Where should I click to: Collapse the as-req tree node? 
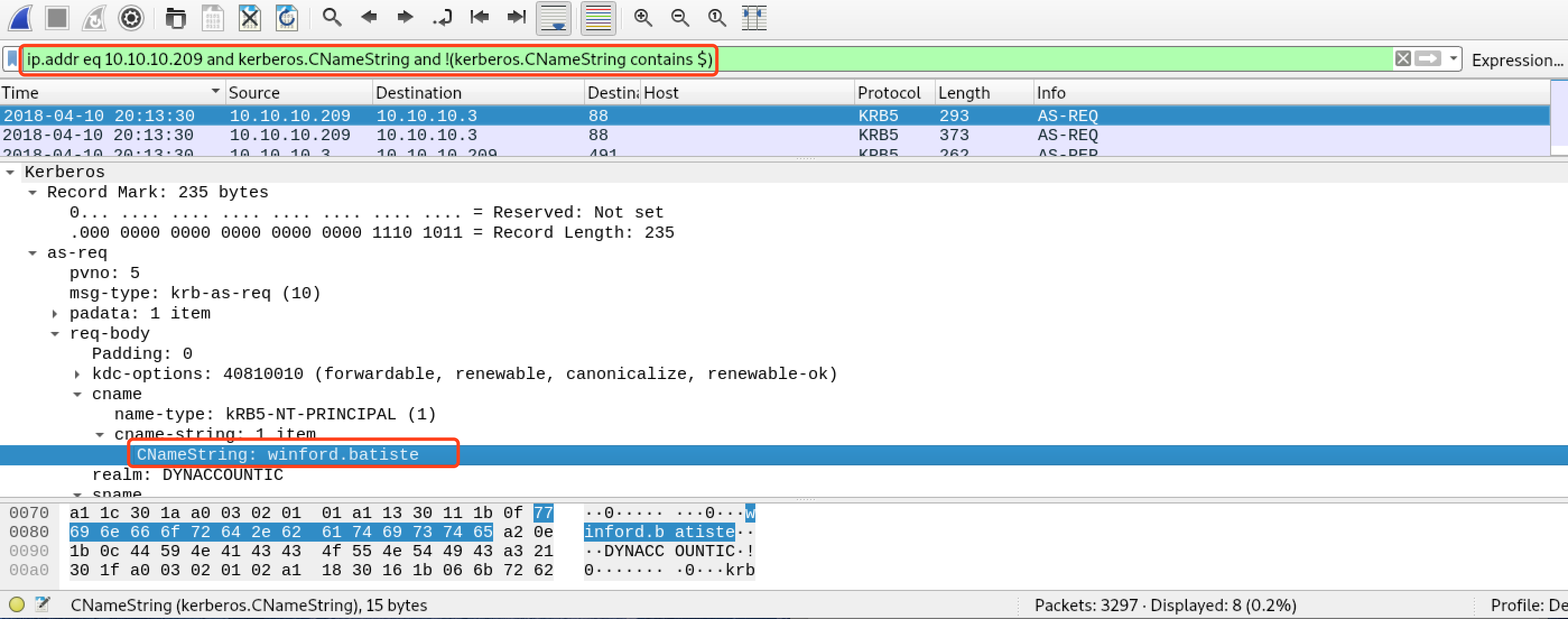[x=33, y=253]
